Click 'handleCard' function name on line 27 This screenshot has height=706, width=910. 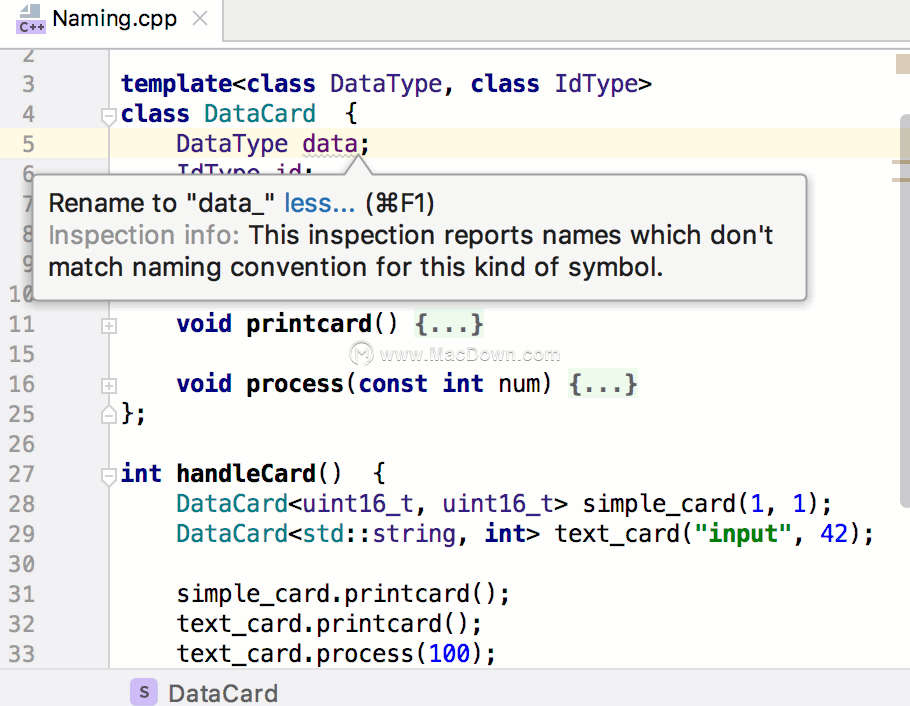click(x=246, y=474)
